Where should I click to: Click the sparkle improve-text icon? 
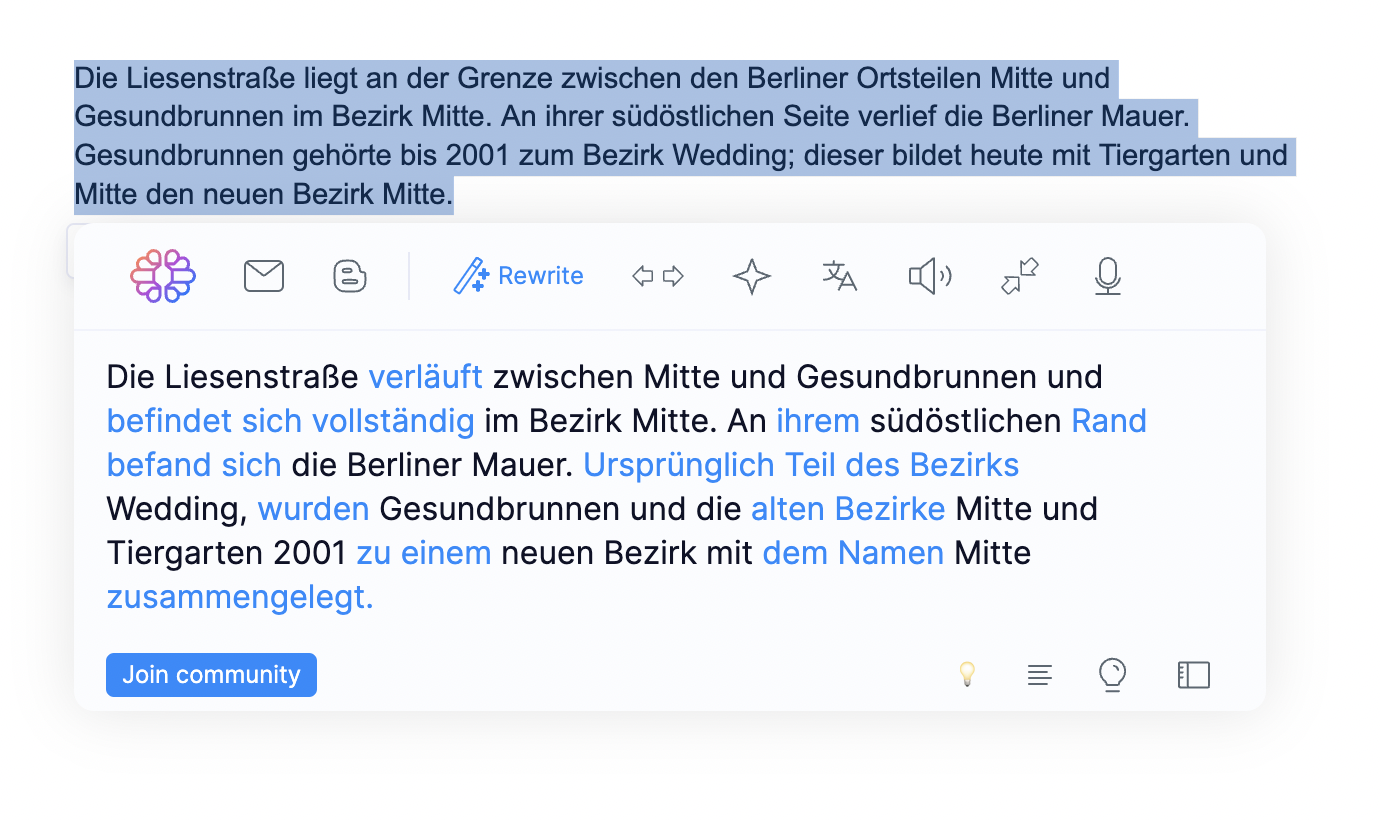(751, 276)
